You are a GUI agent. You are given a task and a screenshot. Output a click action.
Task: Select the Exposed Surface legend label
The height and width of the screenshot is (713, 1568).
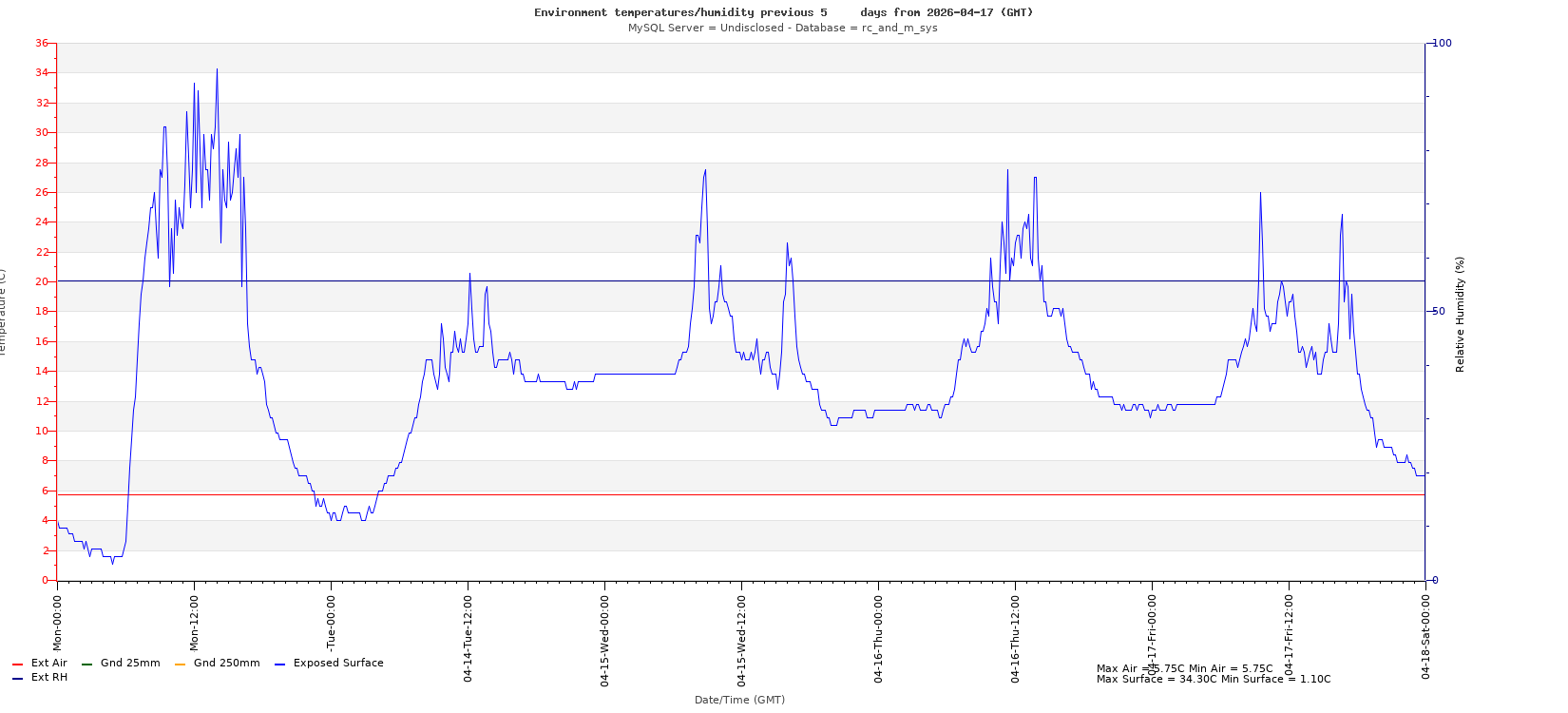click(x=338, y=664)
